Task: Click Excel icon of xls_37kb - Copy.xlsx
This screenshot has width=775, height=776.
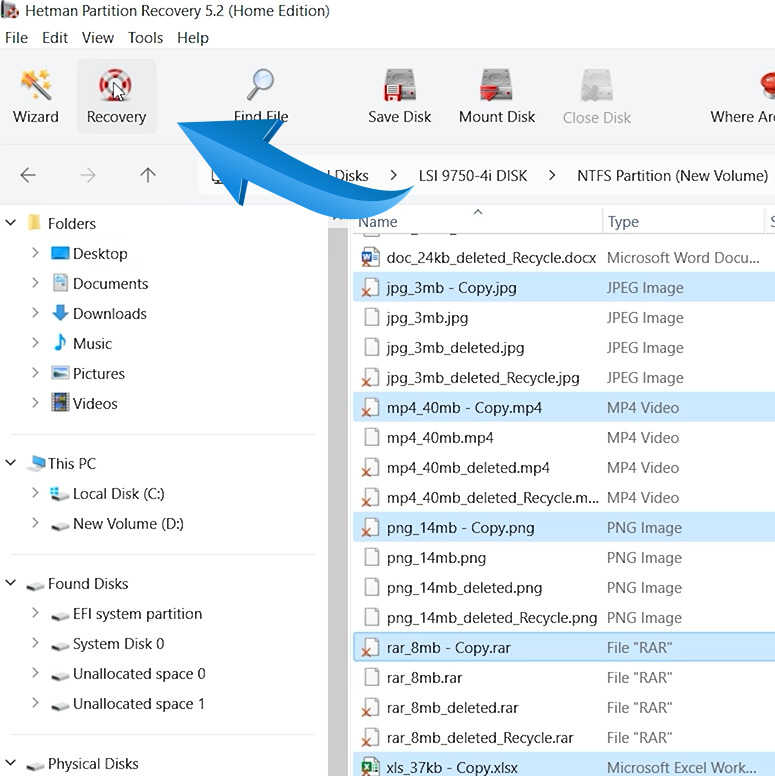Action: pos(371,767)
